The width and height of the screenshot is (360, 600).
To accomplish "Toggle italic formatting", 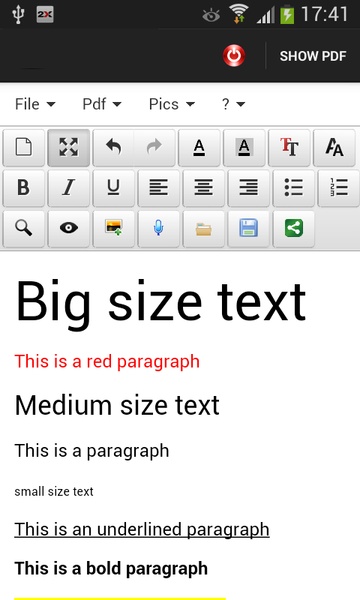I will (68, 188).
